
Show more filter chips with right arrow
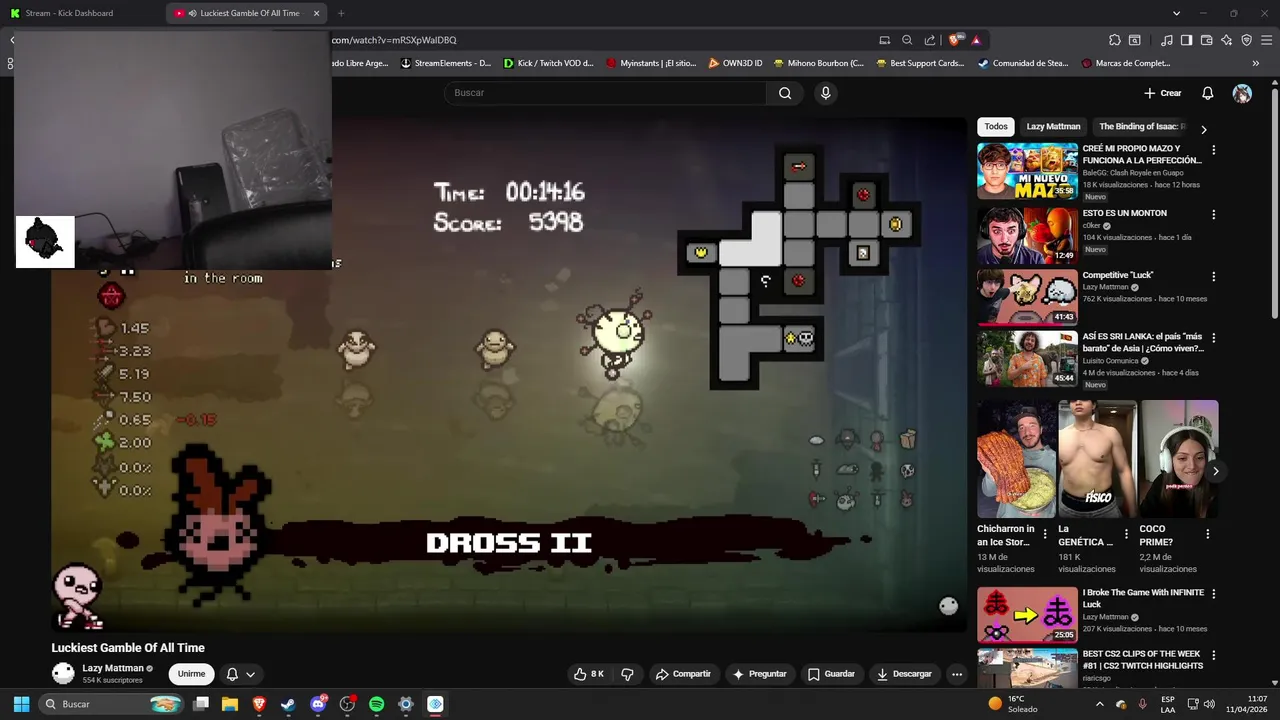pyautogui.click(x=1203, y=129)
